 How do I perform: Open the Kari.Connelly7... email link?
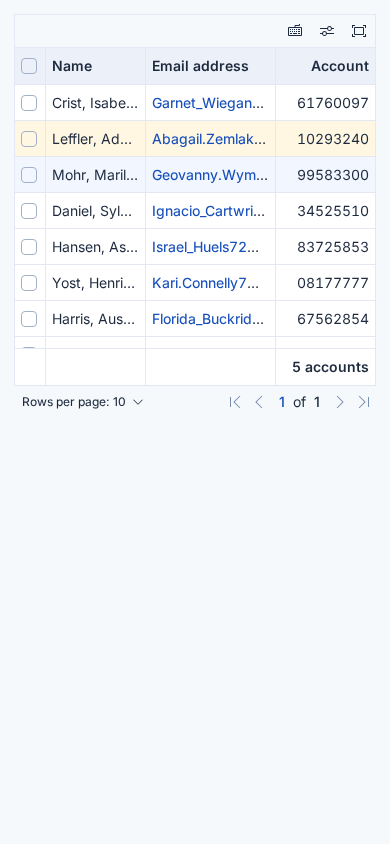[206, 283]
